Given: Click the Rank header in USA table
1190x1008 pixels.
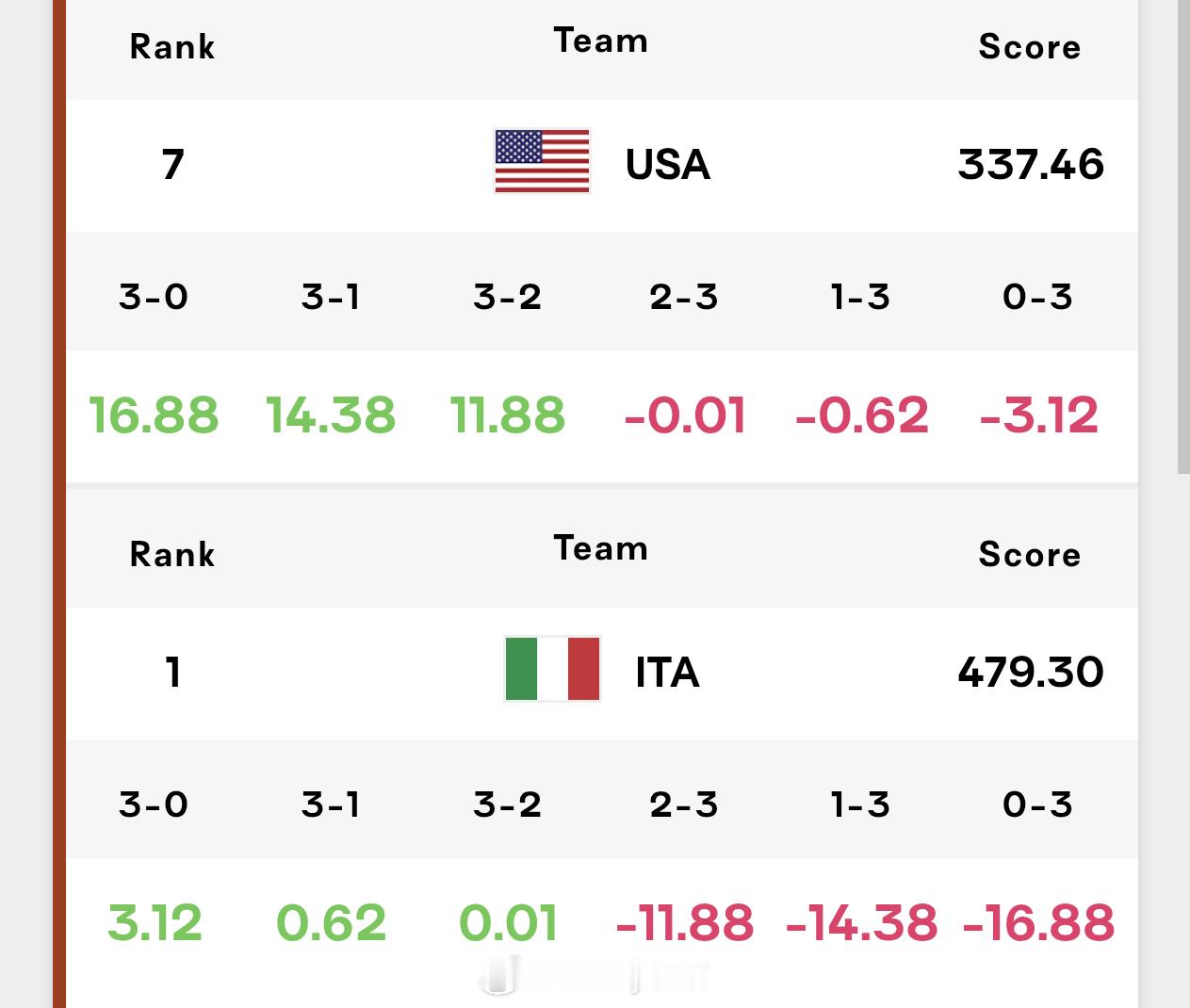Looking at the screenshot, I should click(x=172, y=47).
